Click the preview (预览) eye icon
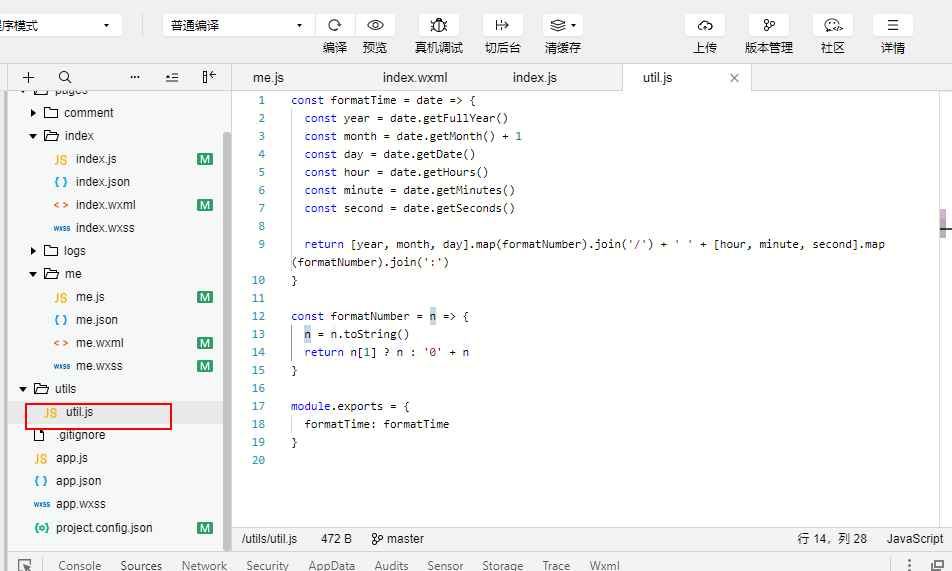Image resolution: width=952 pixels, height=571 pixels. 375,26
